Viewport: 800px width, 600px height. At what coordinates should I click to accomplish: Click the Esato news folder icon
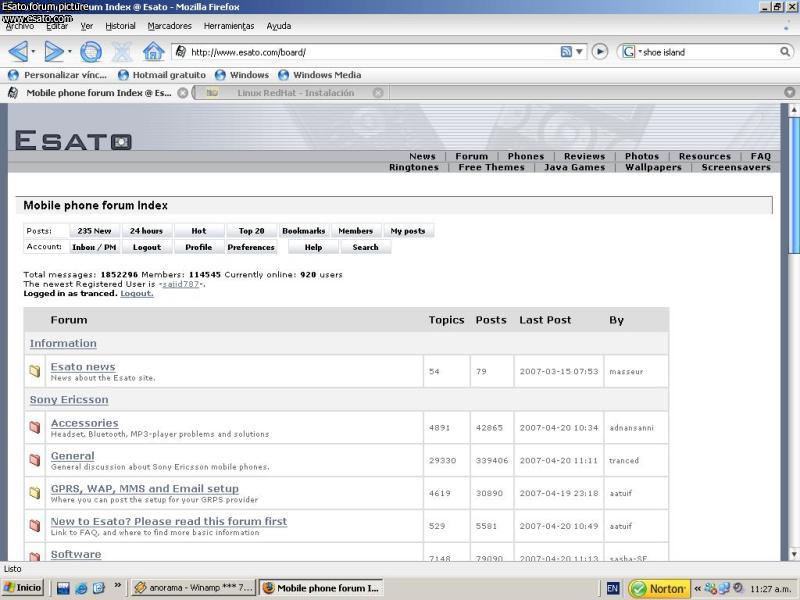click(x=35, y=371)
